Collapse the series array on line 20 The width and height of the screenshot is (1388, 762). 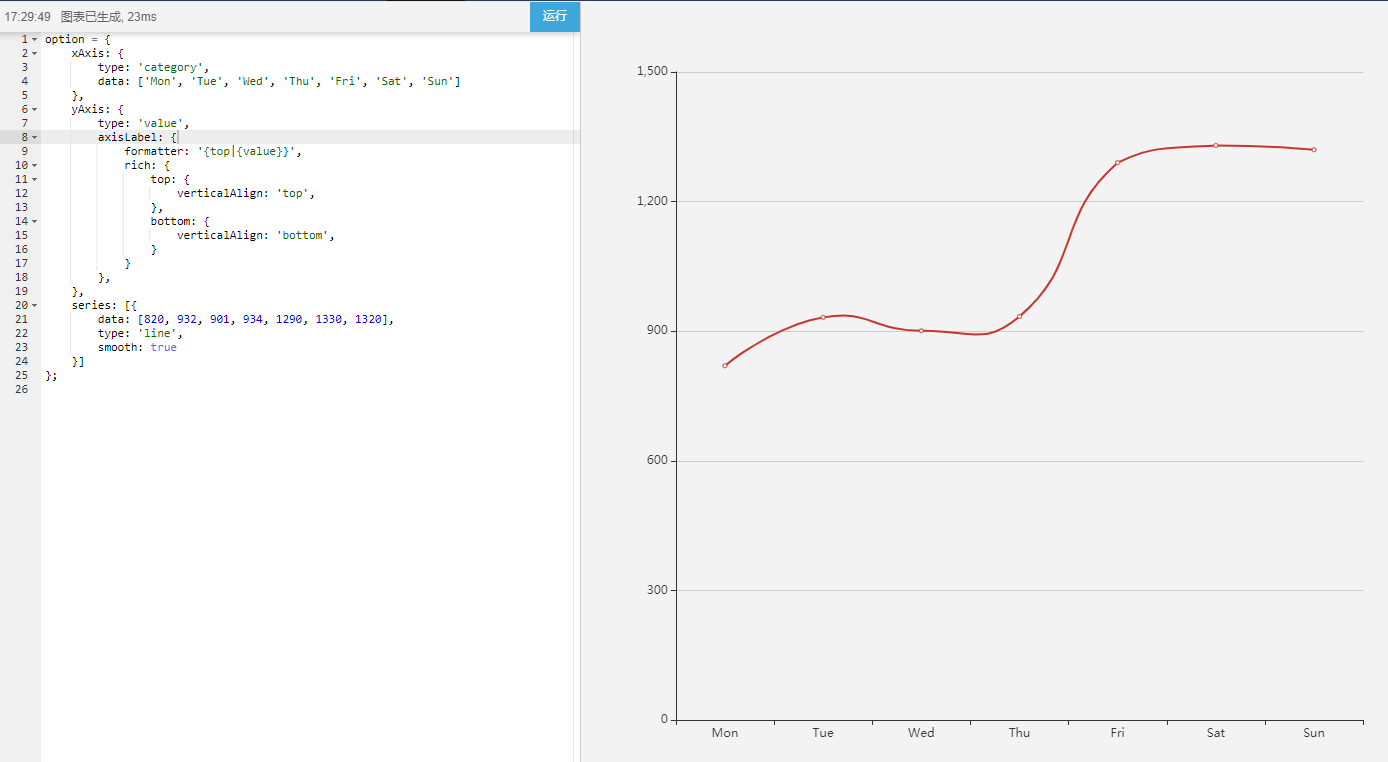point(35,305)
